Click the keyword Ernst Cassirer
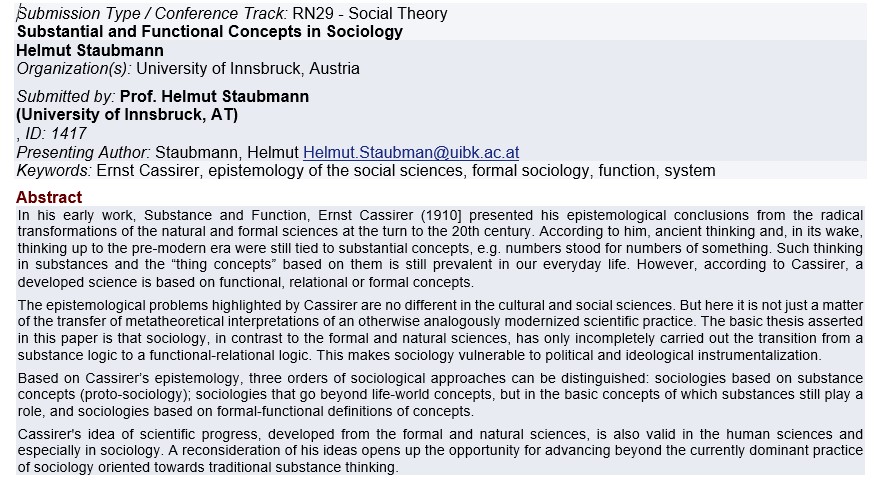 pos(148,171)
